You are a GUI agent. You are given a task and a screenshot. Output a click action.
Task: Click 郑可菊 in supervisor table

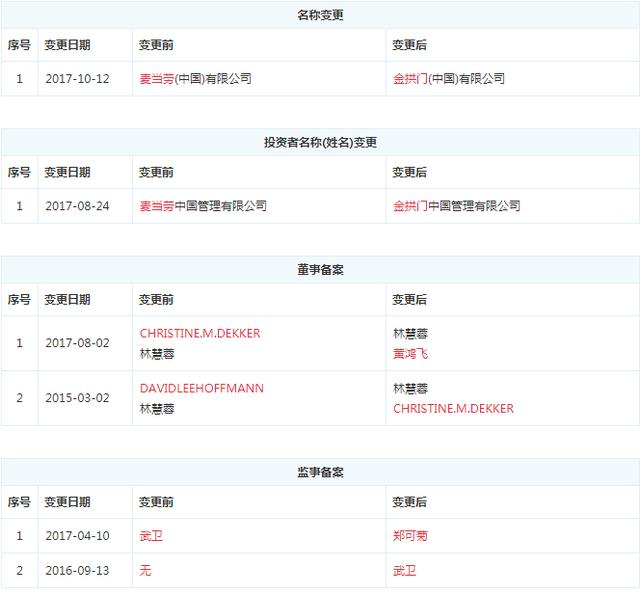click(x=410, y=536)
